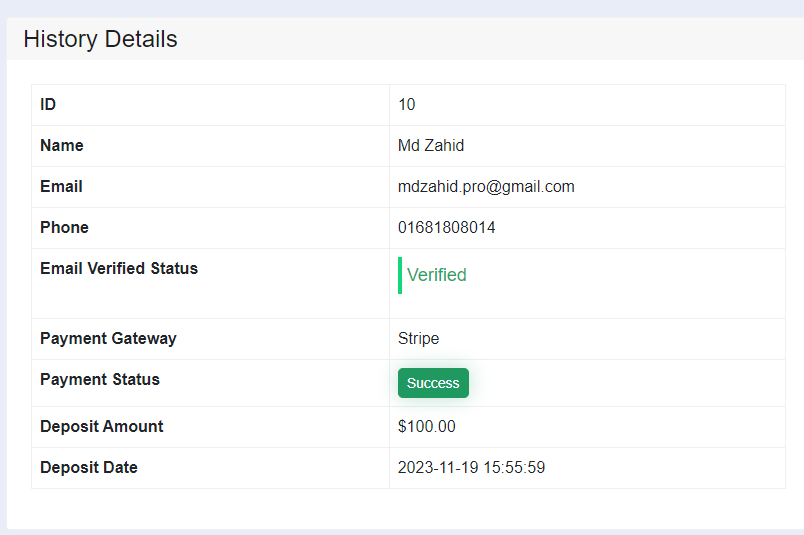804x535 pixels.
Task: Click the Deposit Amount row label
Action: 102,426
